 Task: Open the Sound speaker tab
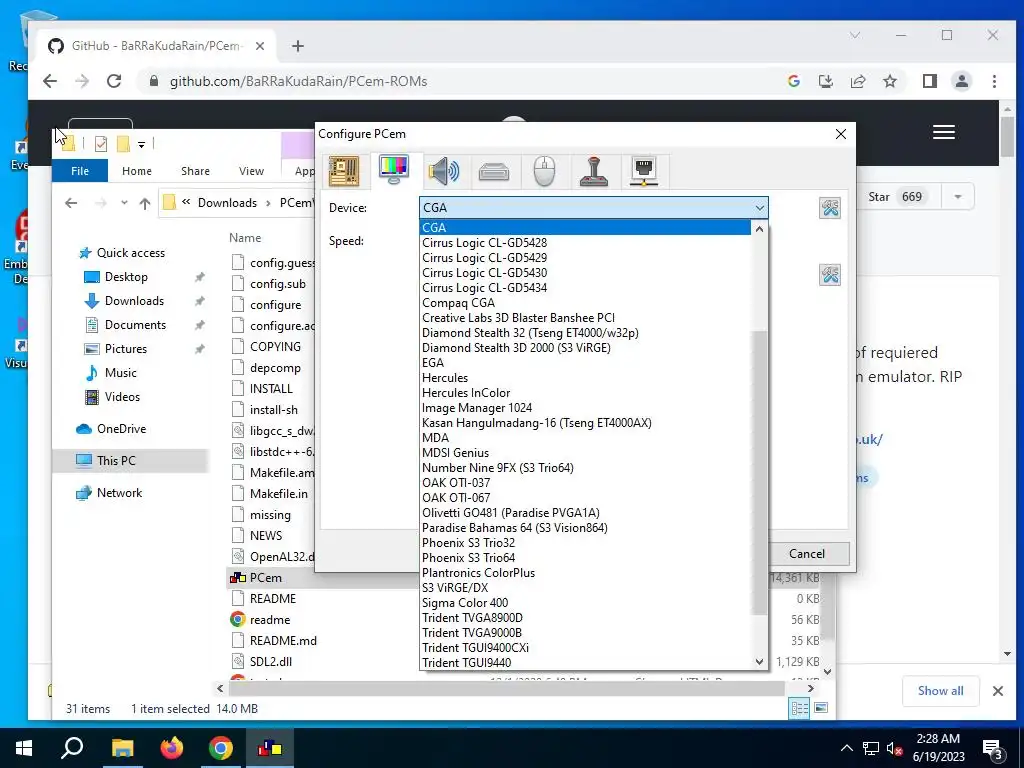pyautogui.click(x=444, y=171)
